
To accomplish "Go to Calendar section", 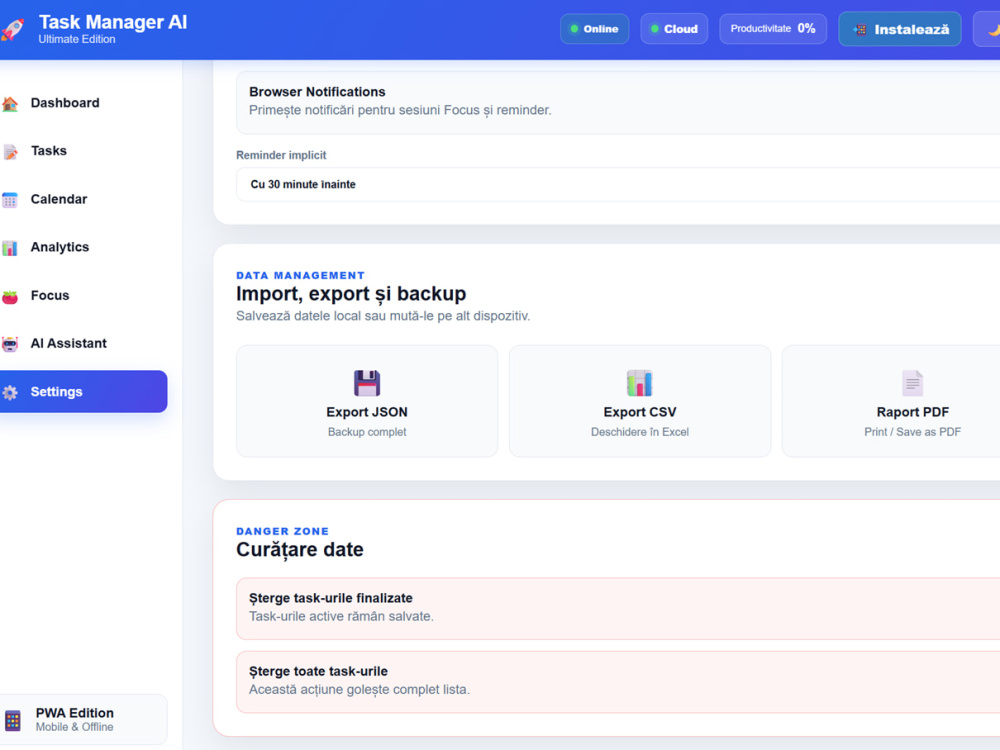I will point(84,200).
